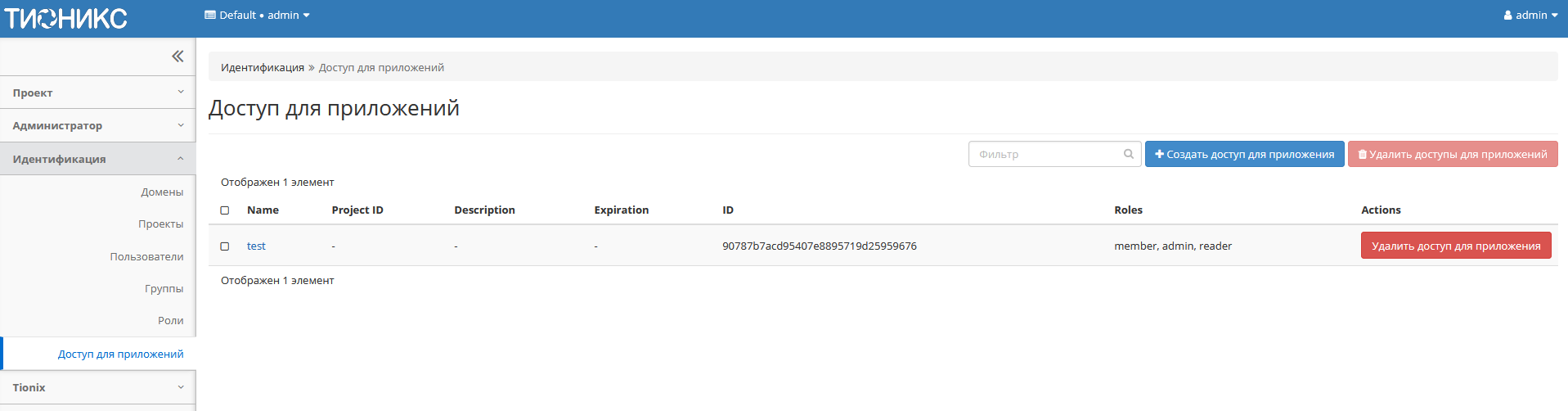Go to Домены in sidebar
This screenshot has height=411, width=1568.
162,192
